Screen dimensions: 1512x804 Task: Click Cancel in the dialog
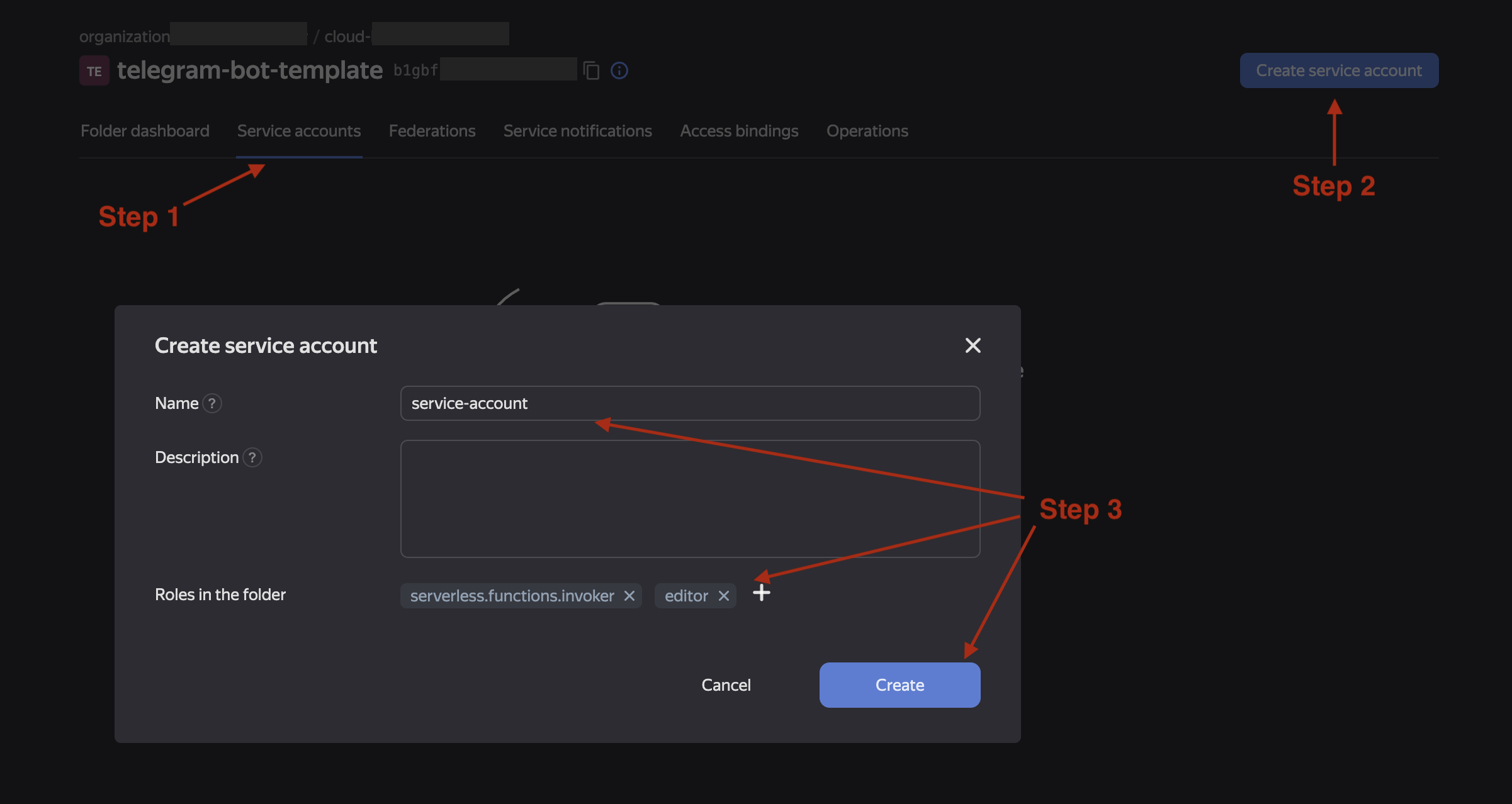(726, 685)
